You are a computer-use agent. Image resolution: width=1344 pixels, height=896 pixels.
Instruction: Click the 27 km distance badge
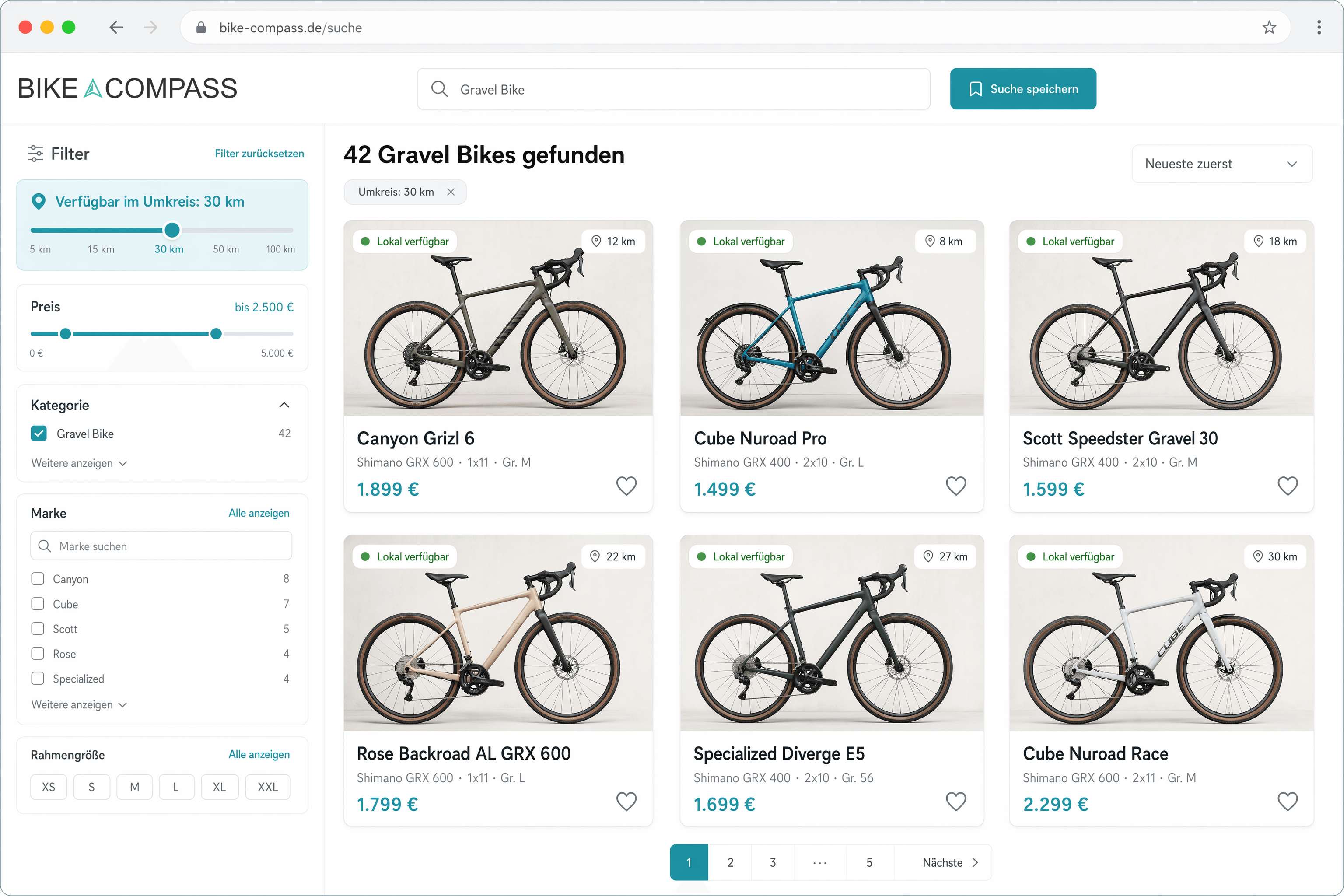[945, 556]
